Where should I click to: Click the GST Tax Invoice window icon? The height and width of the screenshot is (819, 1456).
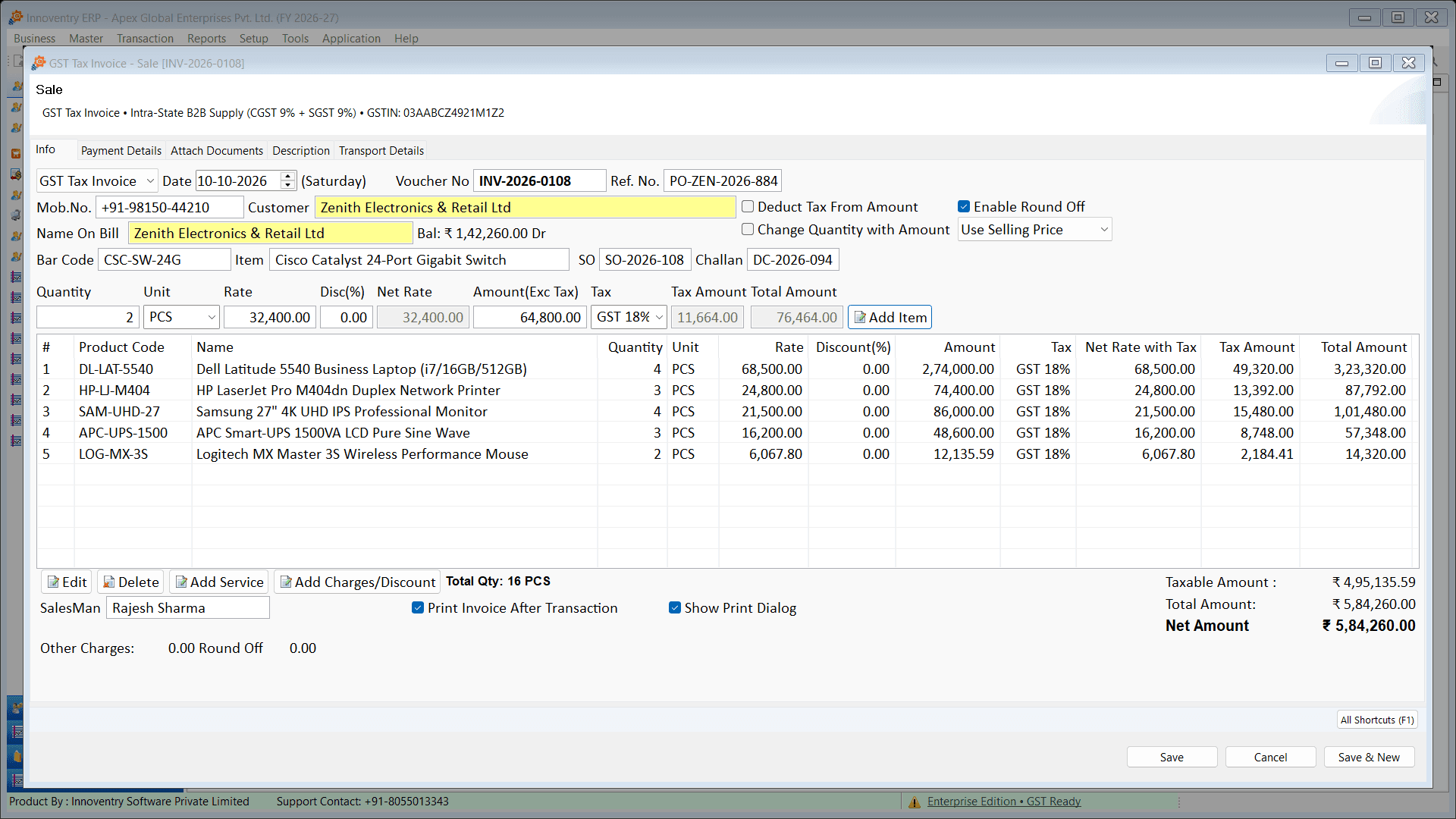39,63
